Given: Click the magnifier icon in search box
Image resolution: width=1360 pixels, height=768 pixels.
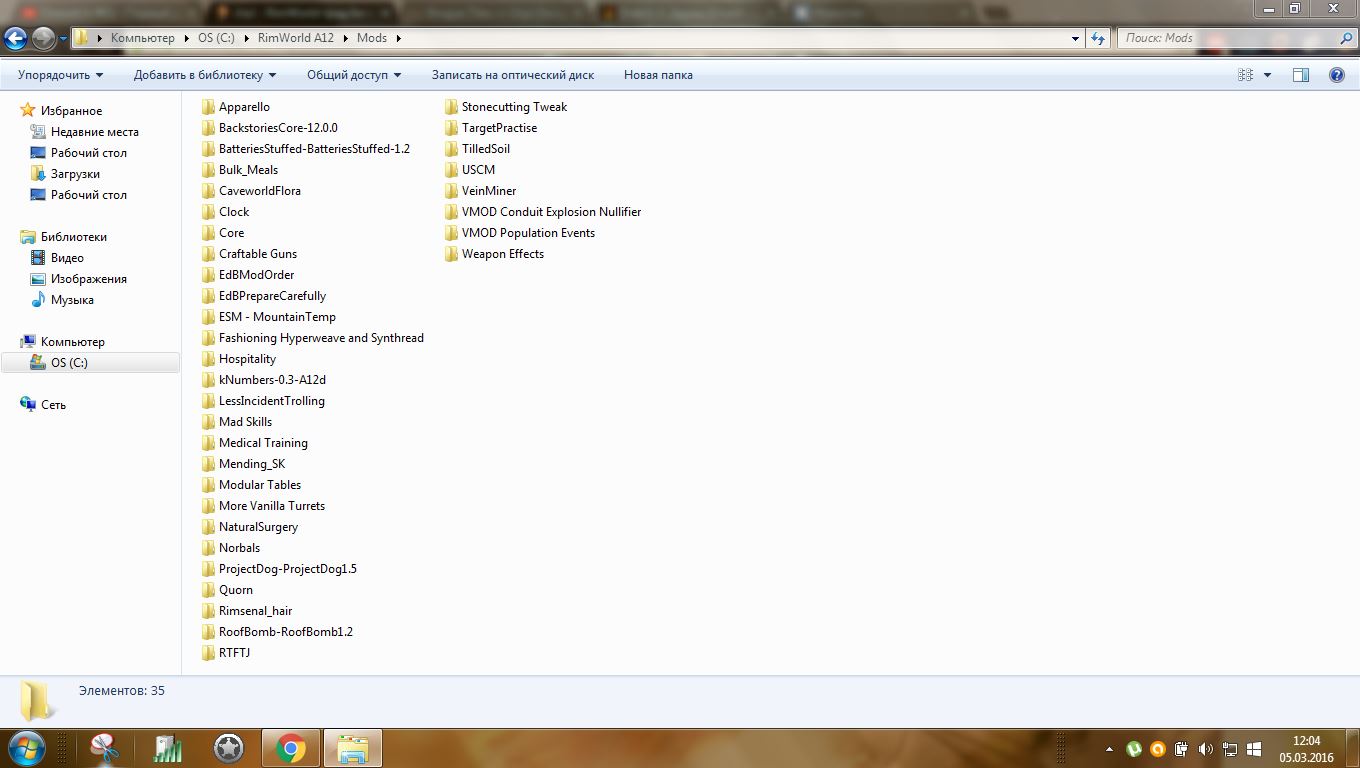Looking at the screenshot, I should pyautogui.click(x=1346, y=38).
